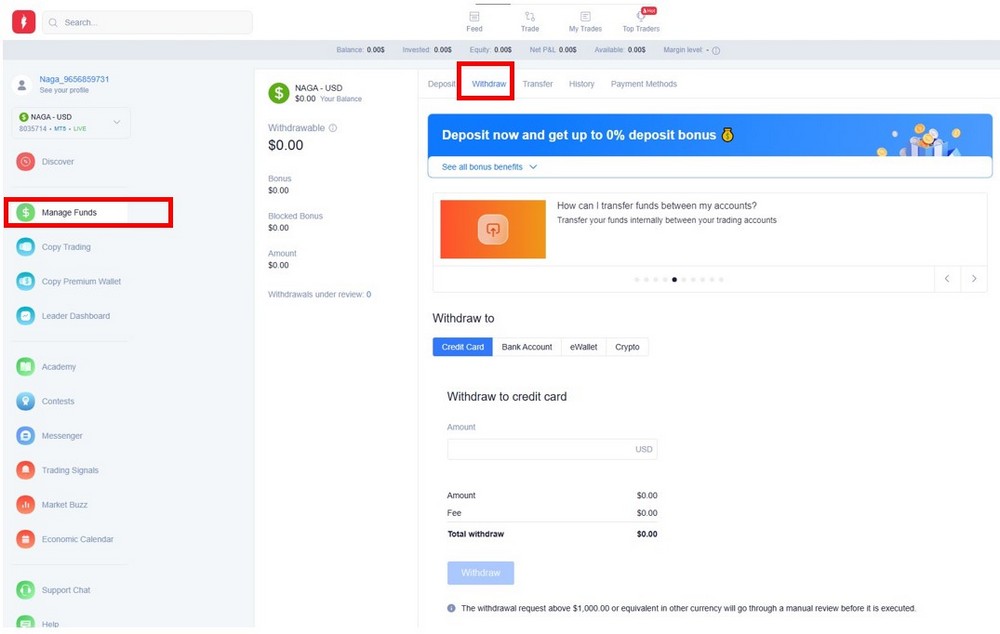Switch to the Payment Methods tab
Viewport: 1000px width, 634px height.
643,84
